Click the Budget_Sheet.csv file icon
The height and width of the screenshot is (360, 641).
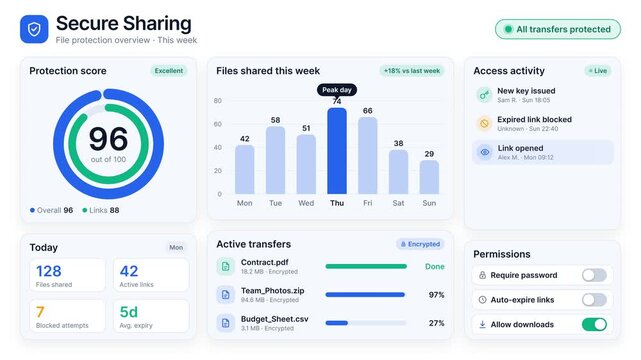[x=225, y=323]
